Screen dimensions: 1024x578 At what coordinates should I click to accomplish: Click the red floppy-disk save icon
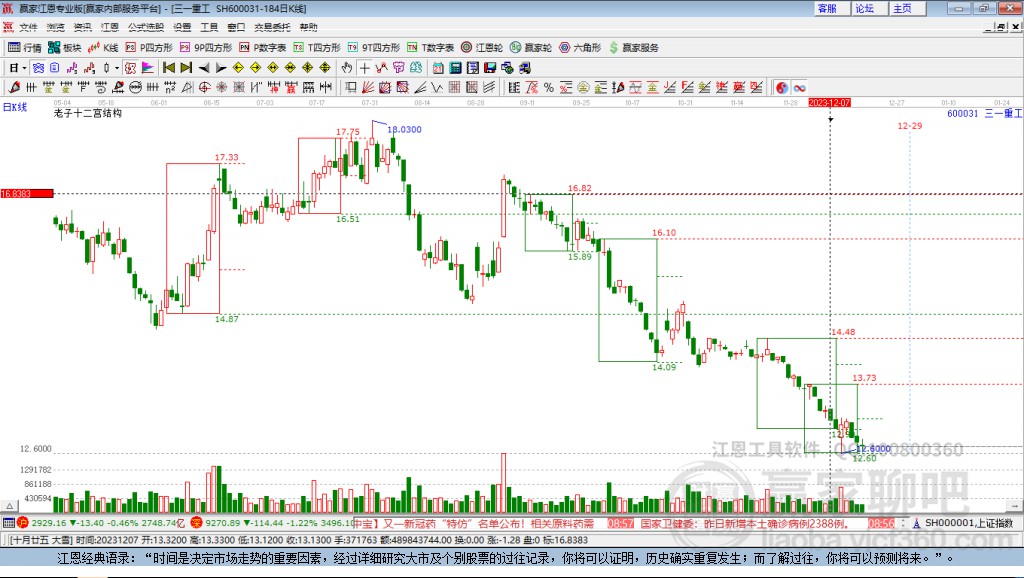(490, 68)
